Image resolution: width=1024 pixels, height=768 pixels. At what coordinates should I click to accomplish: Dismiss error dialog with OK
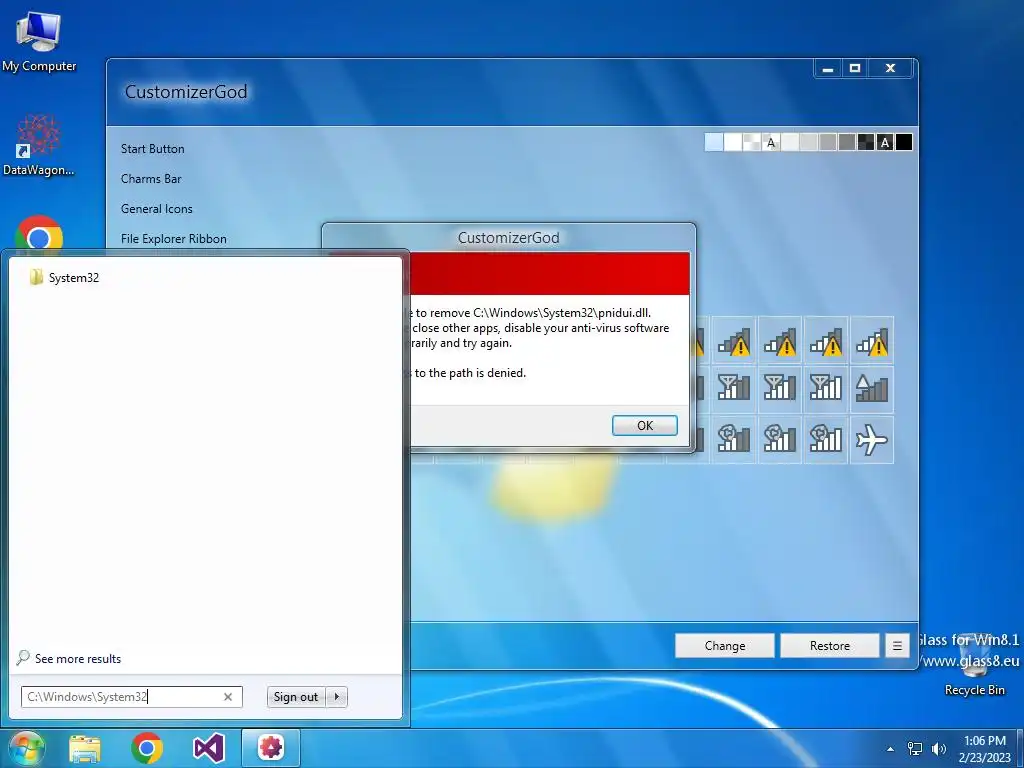(x=645, y=426)
